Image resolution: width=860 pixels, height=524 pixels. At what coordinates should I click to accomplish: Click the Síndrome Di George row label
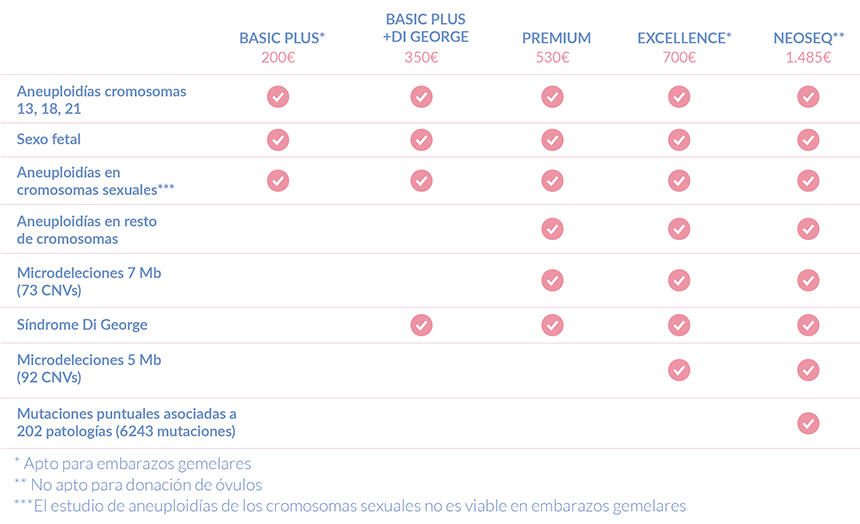click(82, 325)
